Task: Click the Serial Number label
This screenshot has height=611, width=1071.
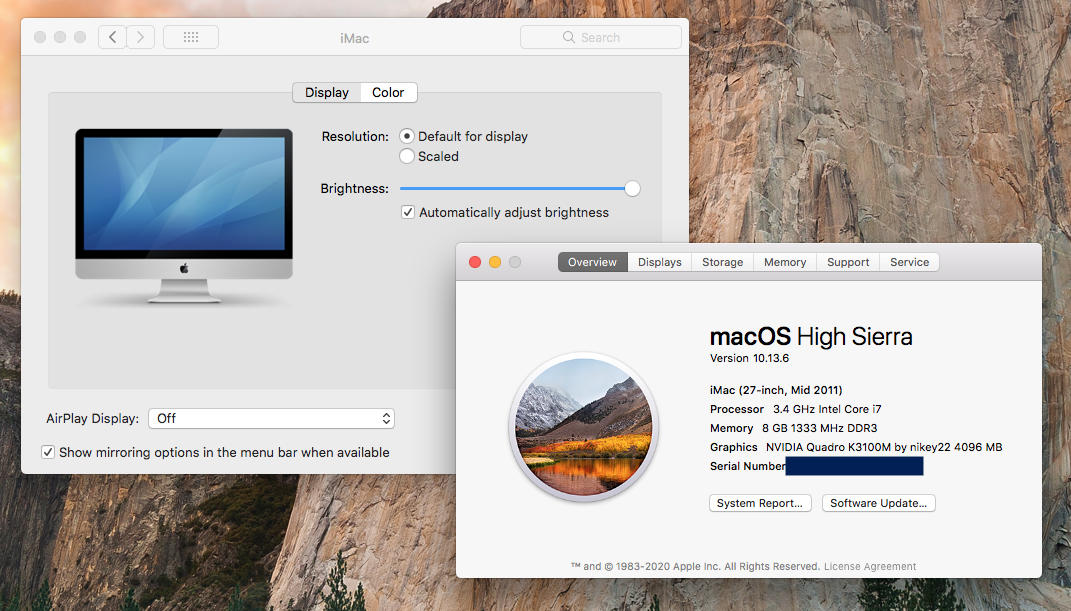Action: pos(747,466)
